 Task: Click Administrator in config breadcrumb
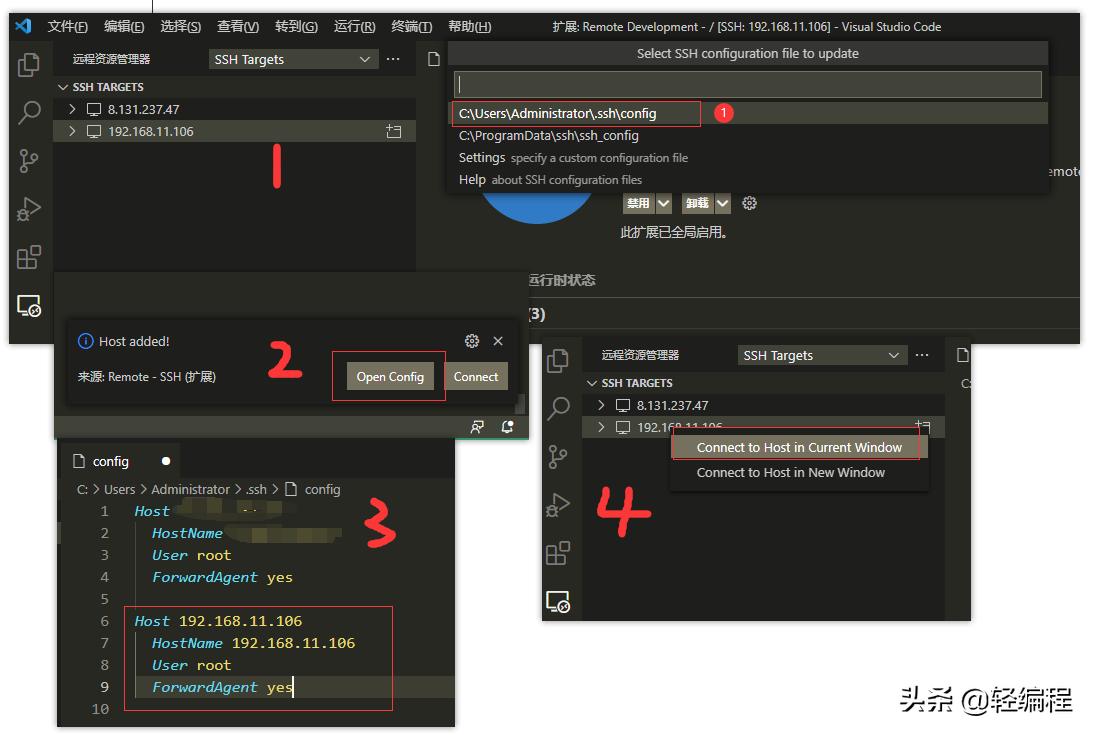190,489
